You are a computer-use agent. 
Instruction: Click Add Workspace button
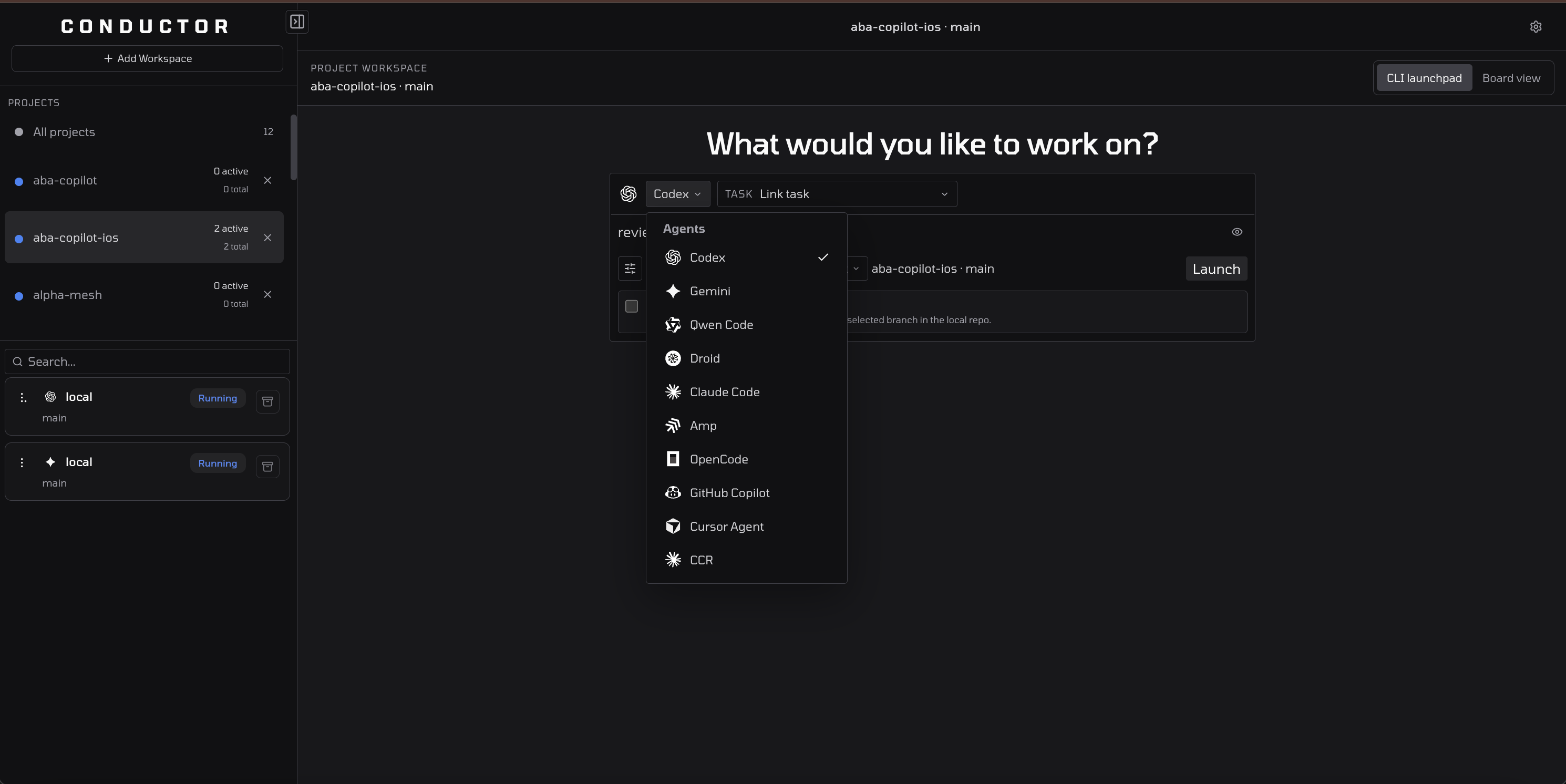(147, 58)
